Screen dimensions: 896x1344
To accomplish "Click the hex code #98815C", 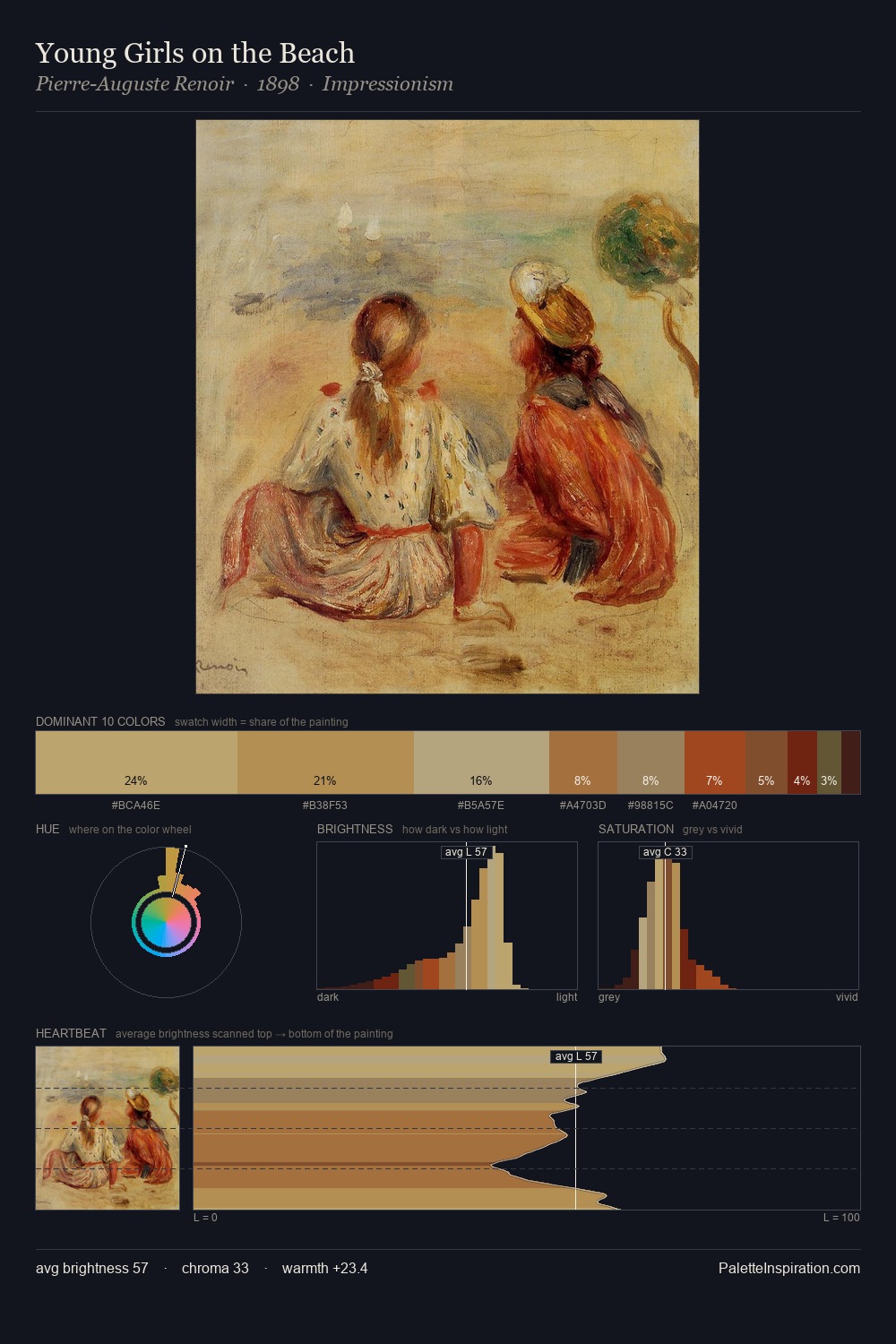I will pyautogui.click(x=650, y=806).
